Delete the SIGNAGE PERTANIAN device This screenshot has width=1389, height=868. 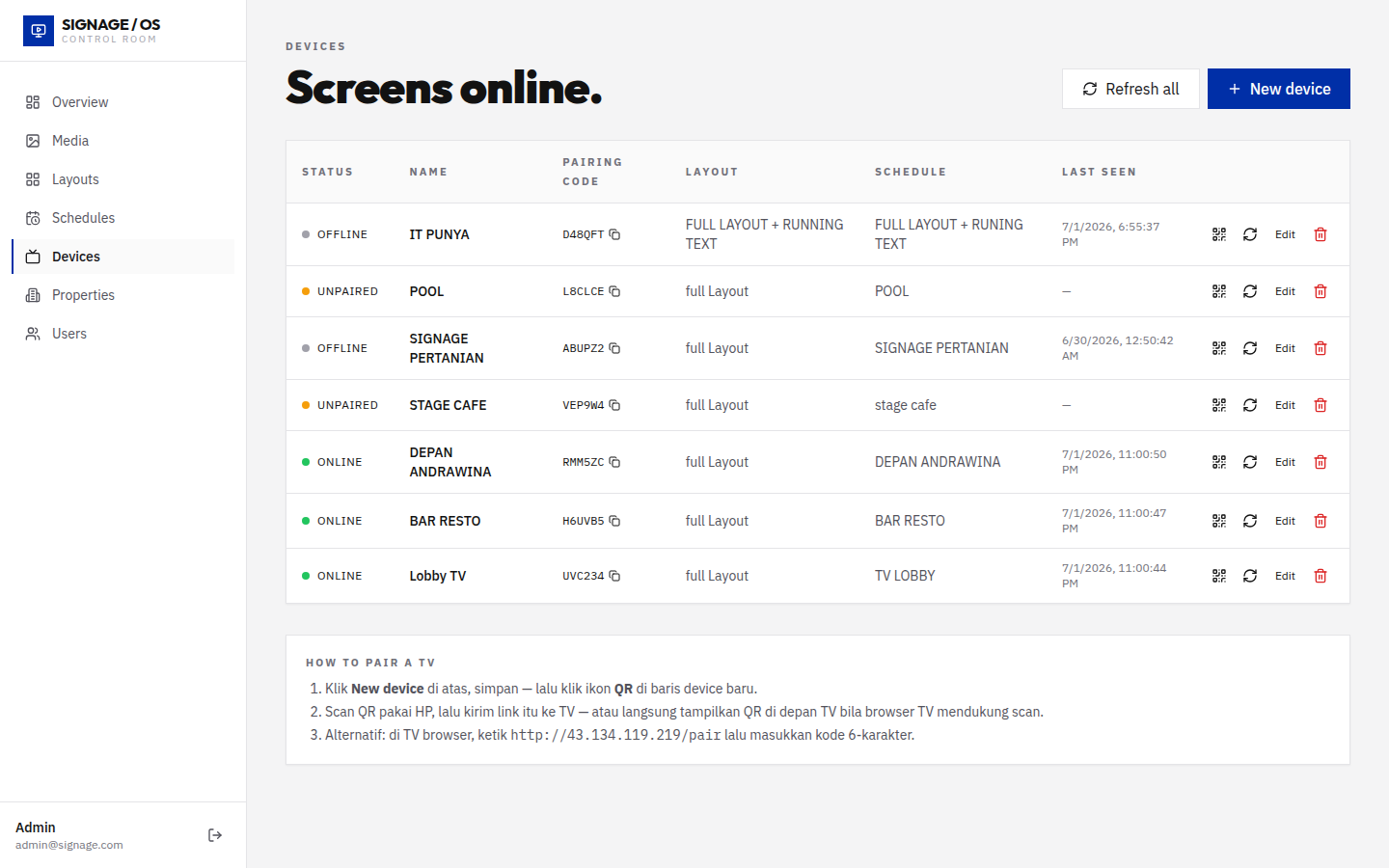[1321, 348]
